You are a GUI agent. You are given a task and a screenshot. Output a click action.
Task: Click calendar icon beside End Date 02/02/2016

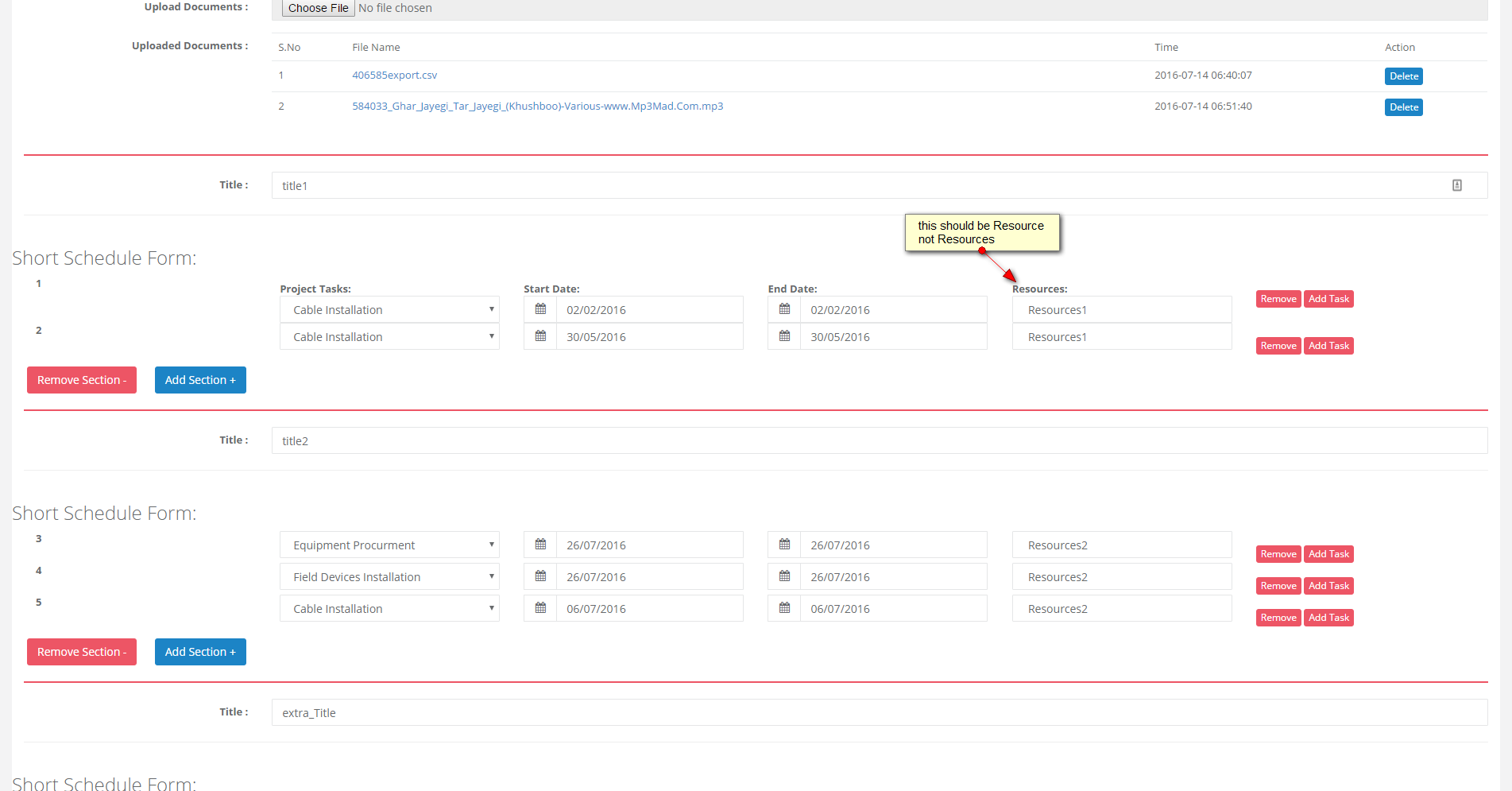[784, 309]
